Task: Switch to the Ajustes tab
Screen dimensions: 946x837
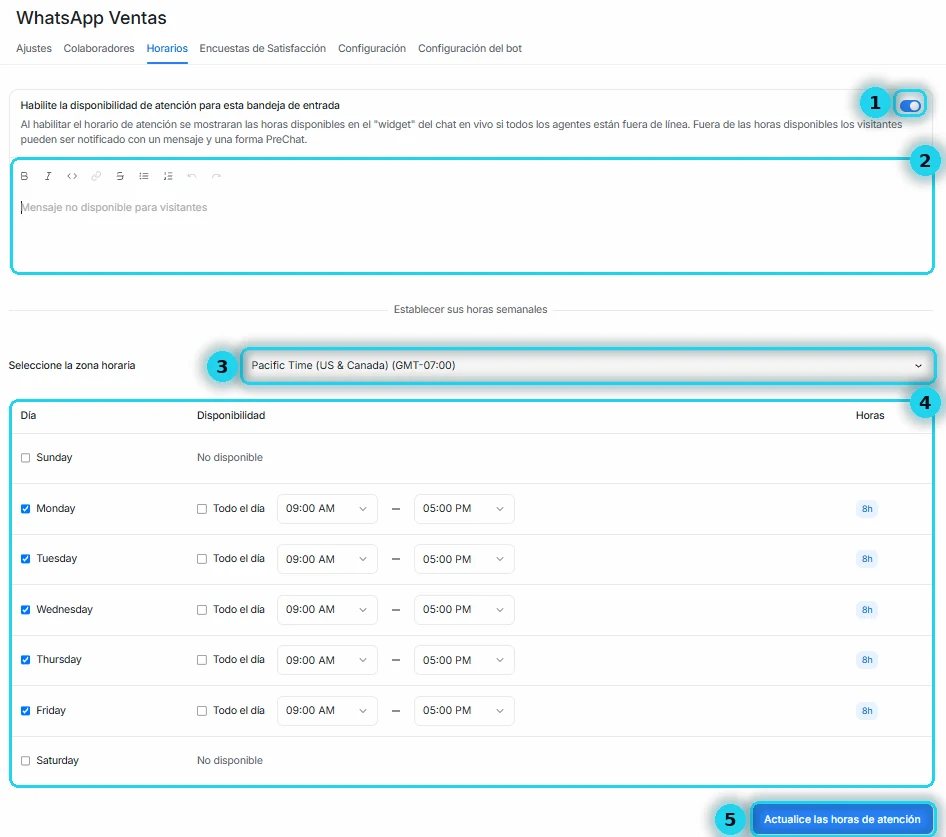Action: pyautogui.click(x=34, y=48)
